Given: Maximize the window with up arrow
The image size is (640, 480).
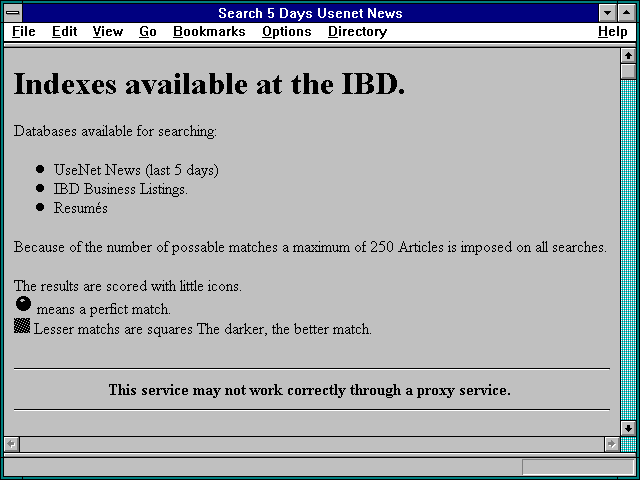Looking at the screenshot, I should pos(627,13).
